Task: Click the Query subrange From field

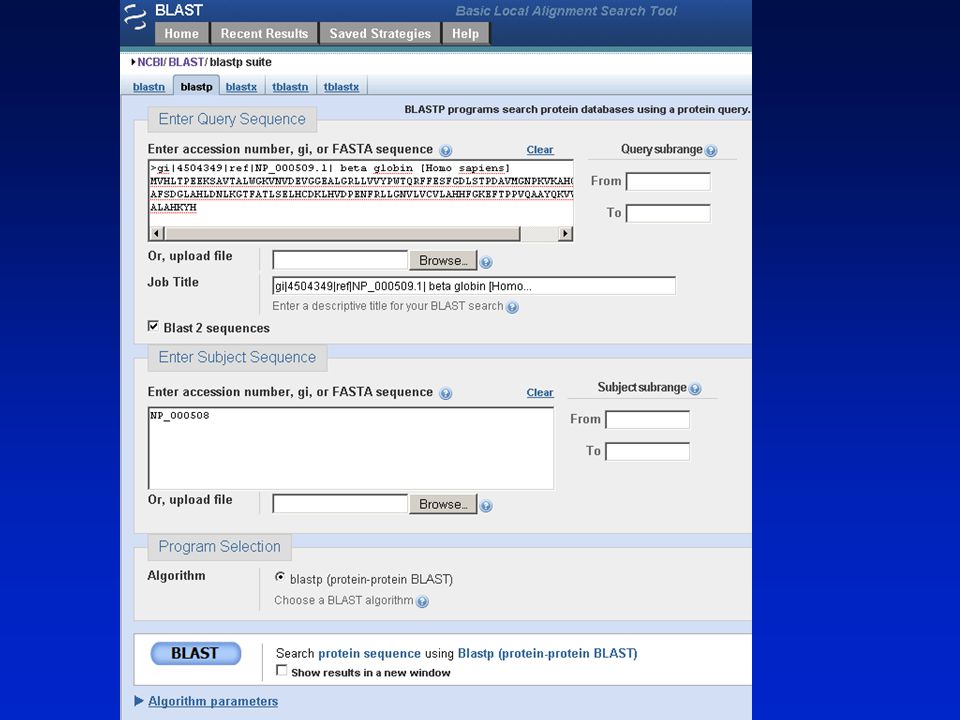Action: pos(668,181)
